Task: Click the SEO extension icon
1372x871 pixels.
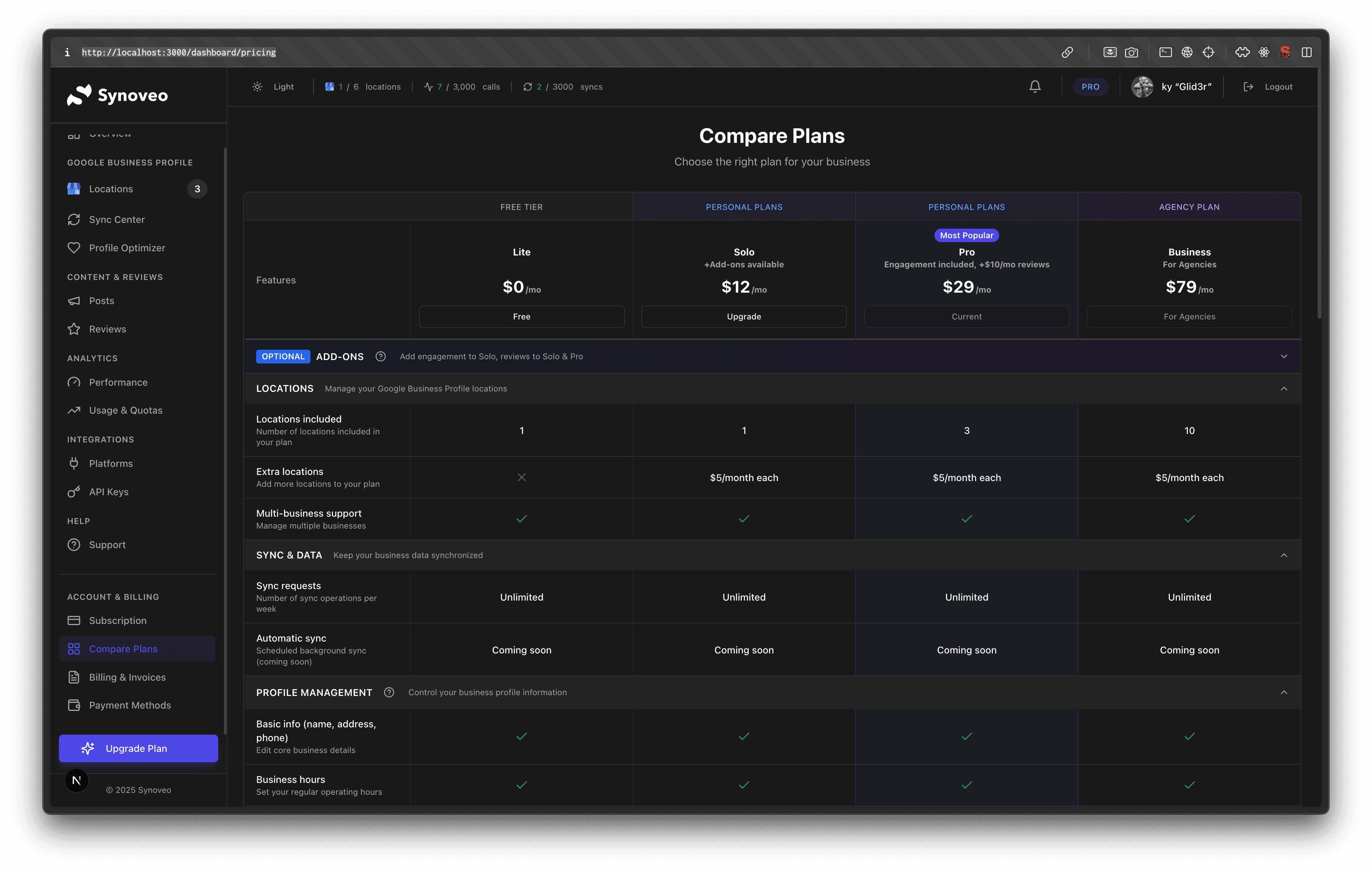Action: click(x=1285, y=52)
